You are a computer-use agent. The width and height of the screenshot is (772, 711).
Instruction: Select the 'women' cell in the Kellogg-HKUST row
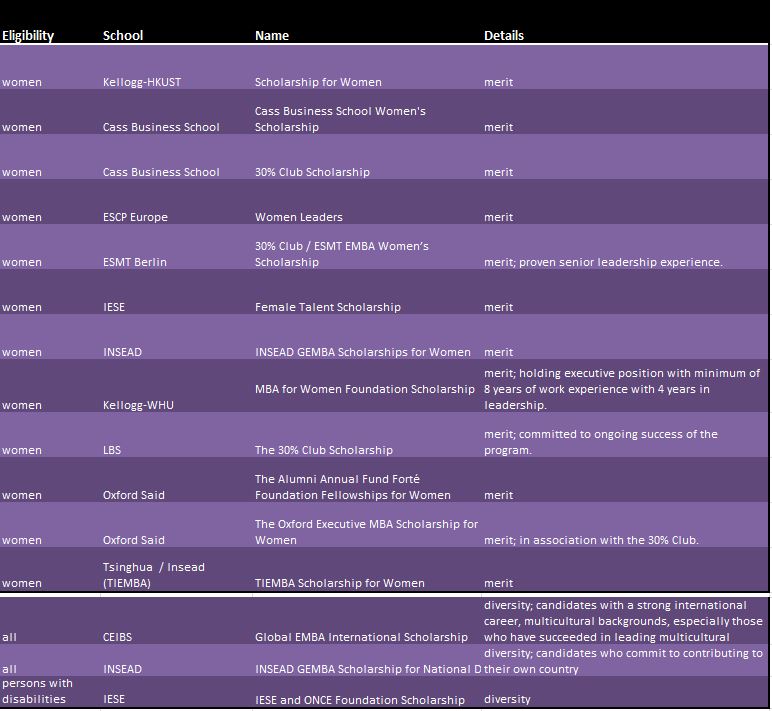click(22, 82)
